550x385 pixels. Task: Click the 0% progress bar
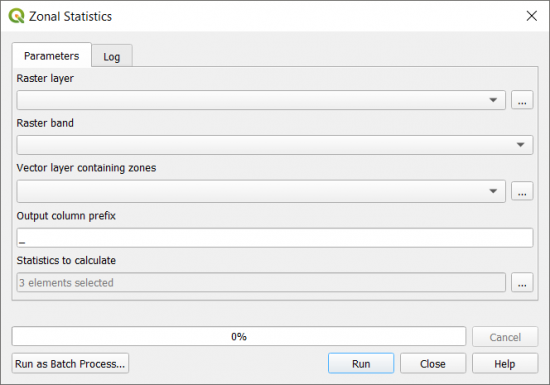239,337
